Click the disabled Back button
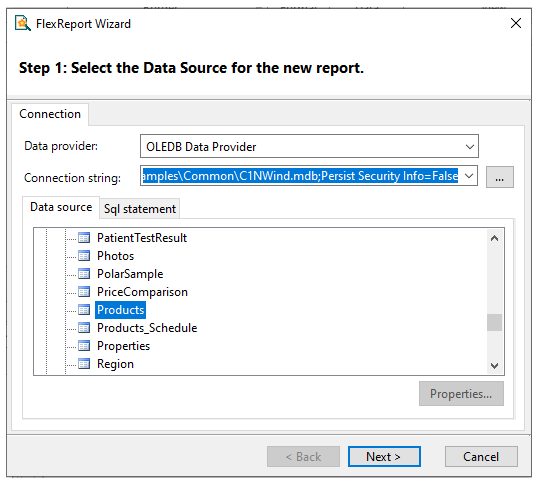This screenshot has width=539, height=482. (x=303, y=457)
